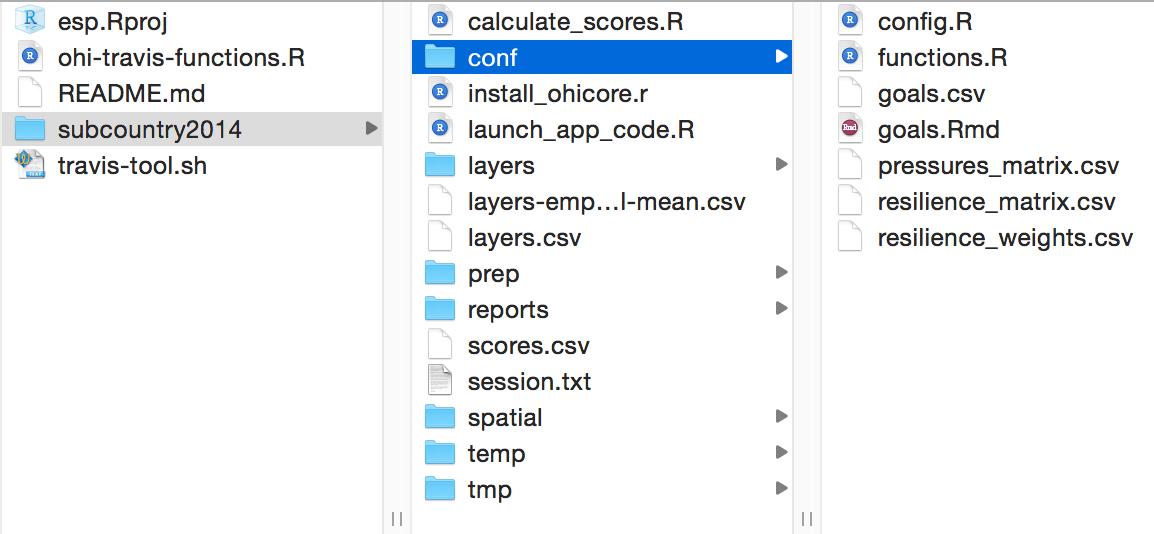
Task: Open the subcountry2014 folder
Action: pos(149,129)
